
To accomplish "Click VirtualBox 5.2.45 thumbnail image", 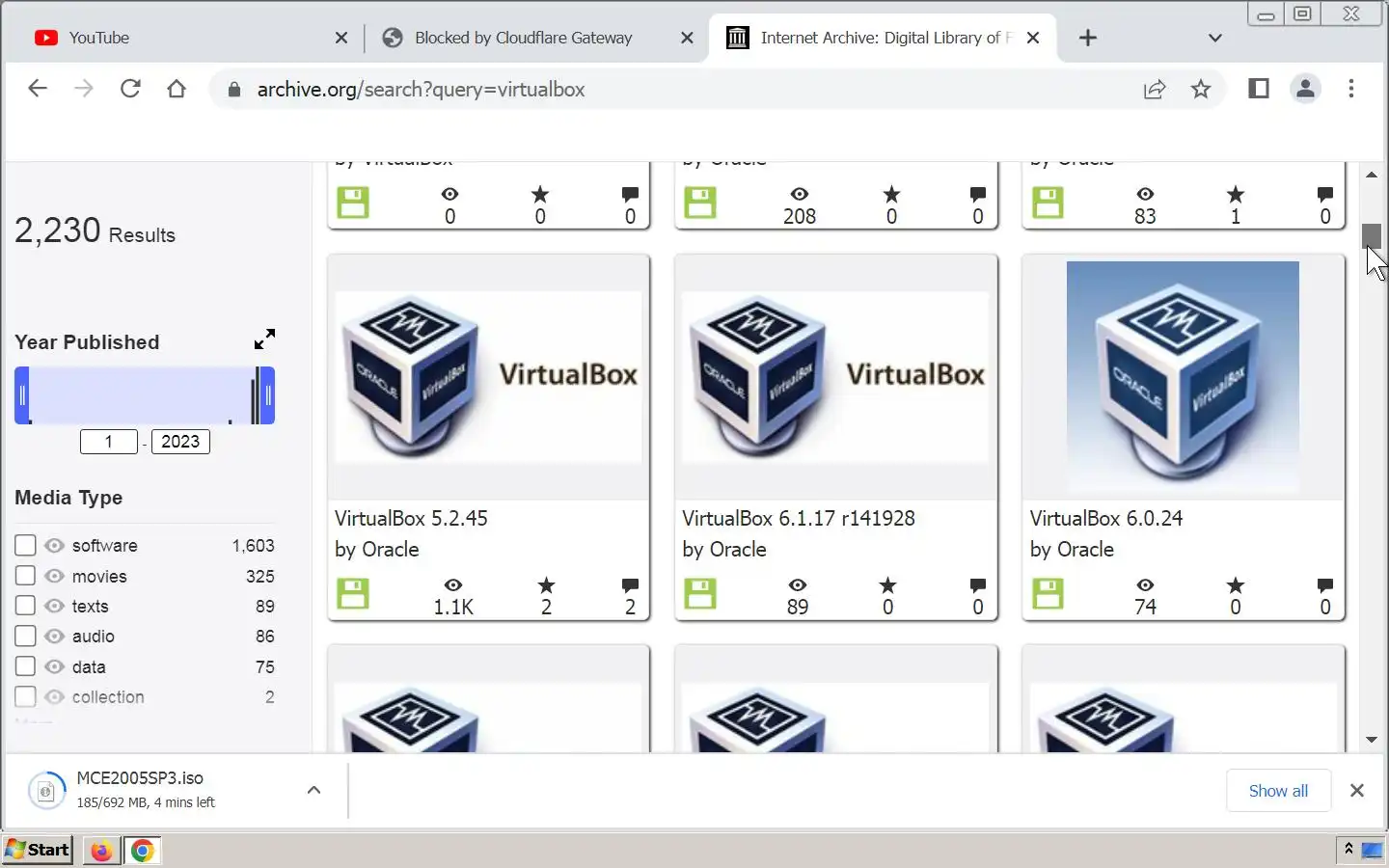I will tap(488, 377).
